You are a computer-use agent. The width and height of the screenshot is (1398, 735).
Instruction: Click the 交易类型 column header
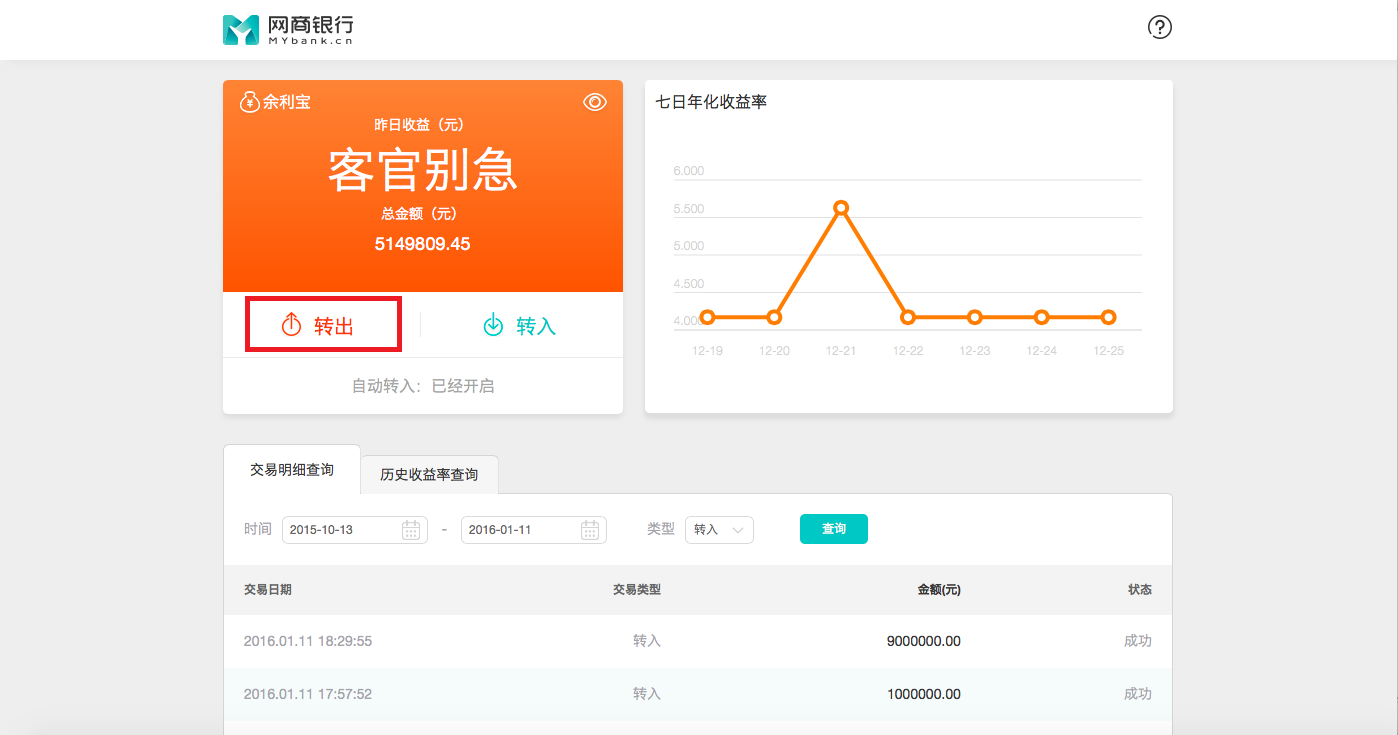click(637, 590)
